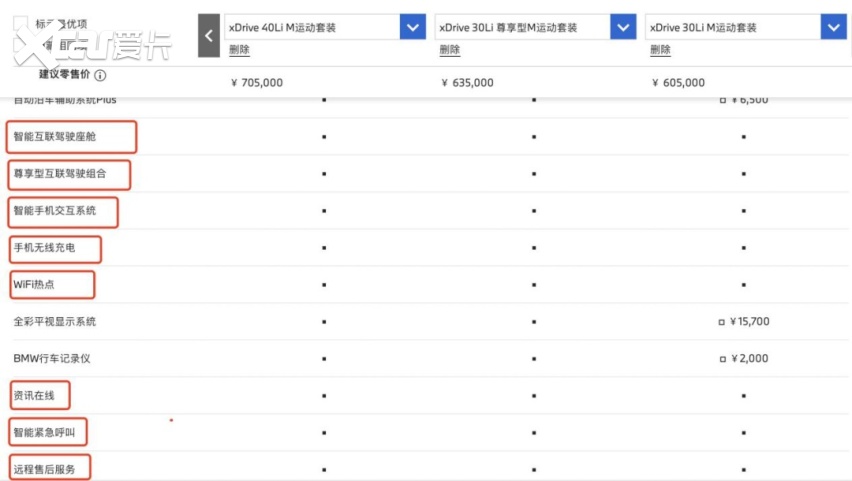Click 删除 under xDrive 30Li 尊享型M运动套装
This screenshot has height=481, width=852.
(449, 50)
